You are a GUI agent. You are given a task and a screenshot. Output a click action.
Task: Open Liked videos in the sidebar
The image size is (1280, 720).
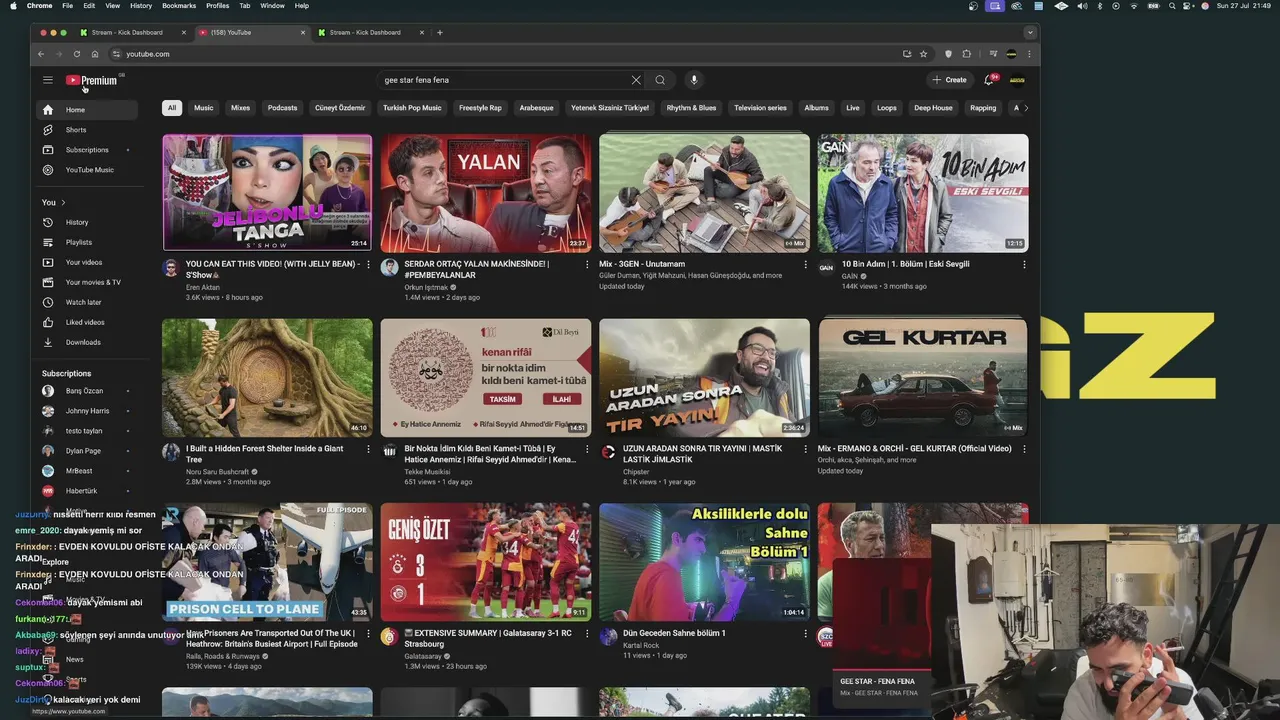pyautogui.click(x=87, y=322)
